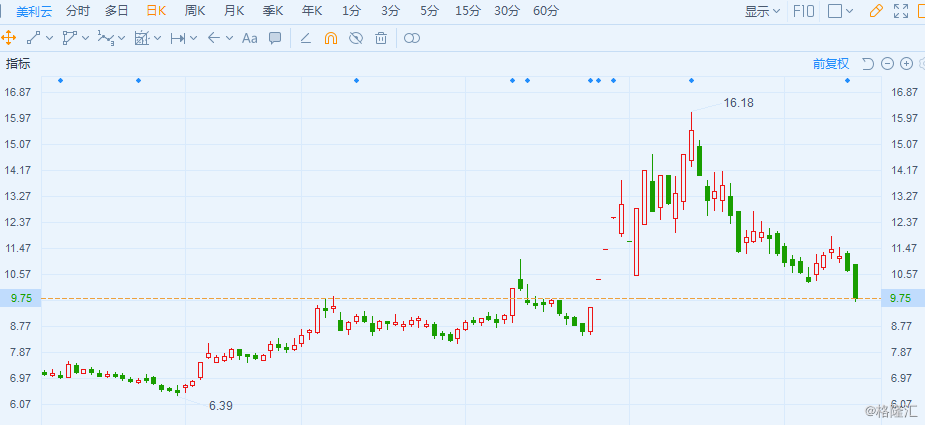Click the trash icon to delete drawings

coord(381,38)
